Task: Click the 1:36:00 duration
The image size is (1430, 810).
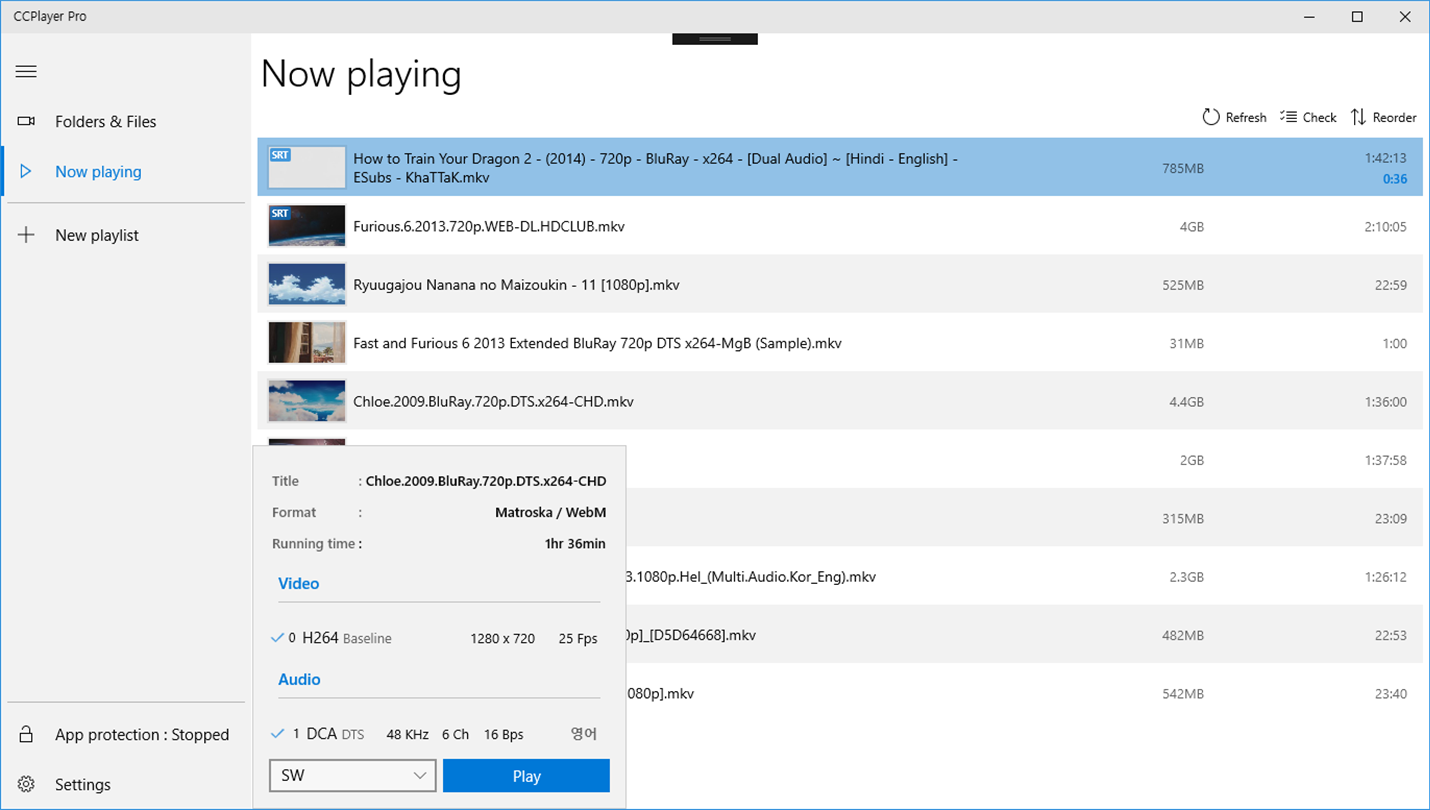Action: (1385, 402)
